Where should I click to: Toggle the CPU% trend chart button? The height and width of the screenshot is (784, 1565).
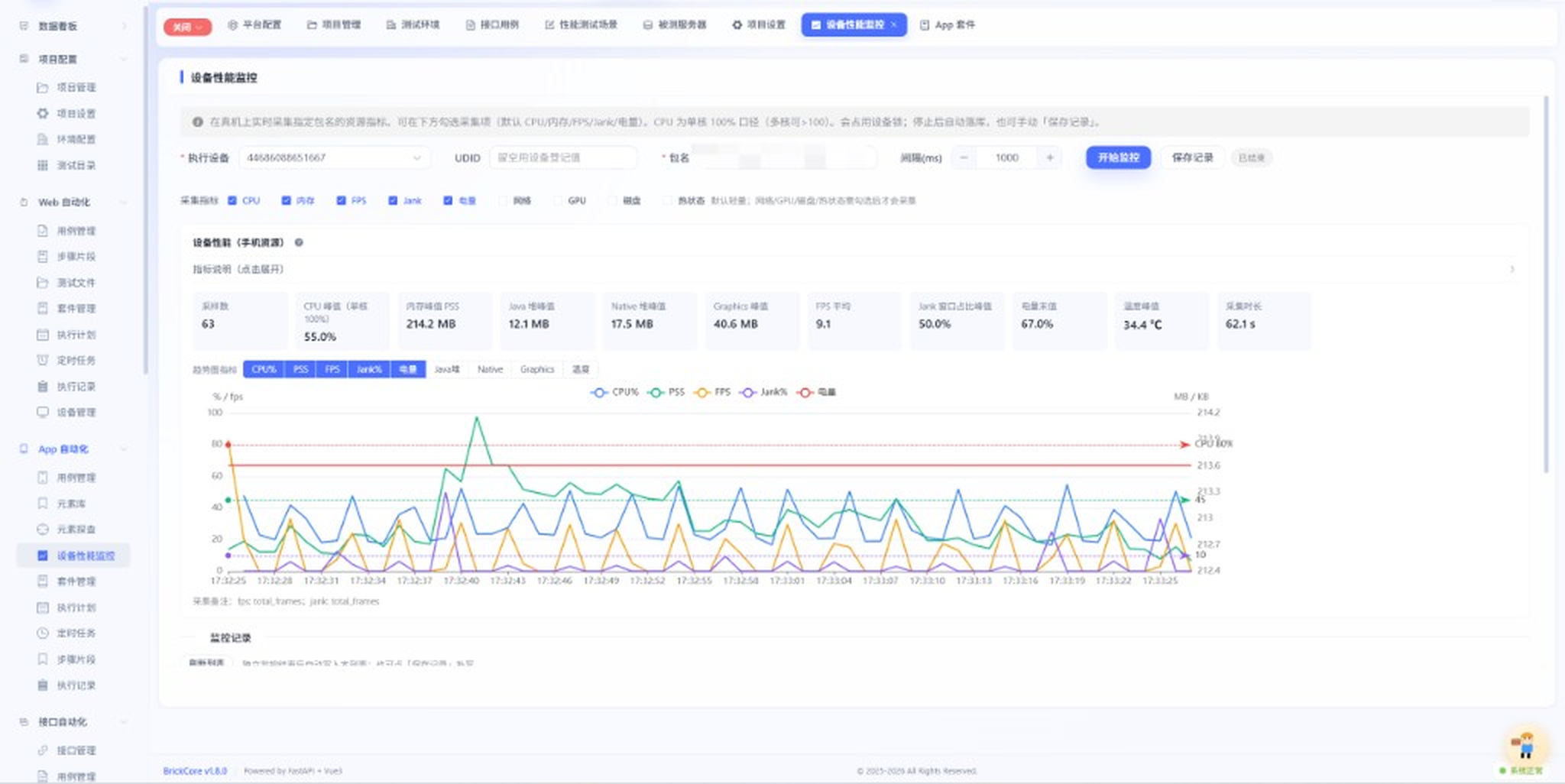(264, 370)
